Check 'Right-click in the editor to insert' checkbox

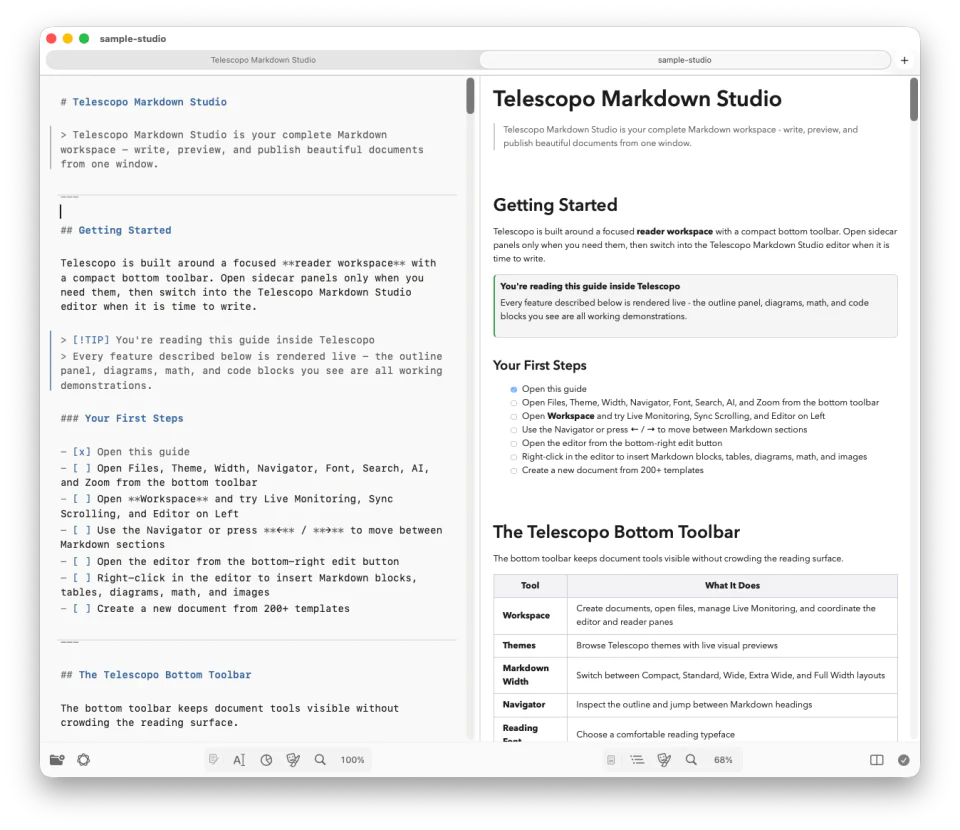click(x=514, y=457)
